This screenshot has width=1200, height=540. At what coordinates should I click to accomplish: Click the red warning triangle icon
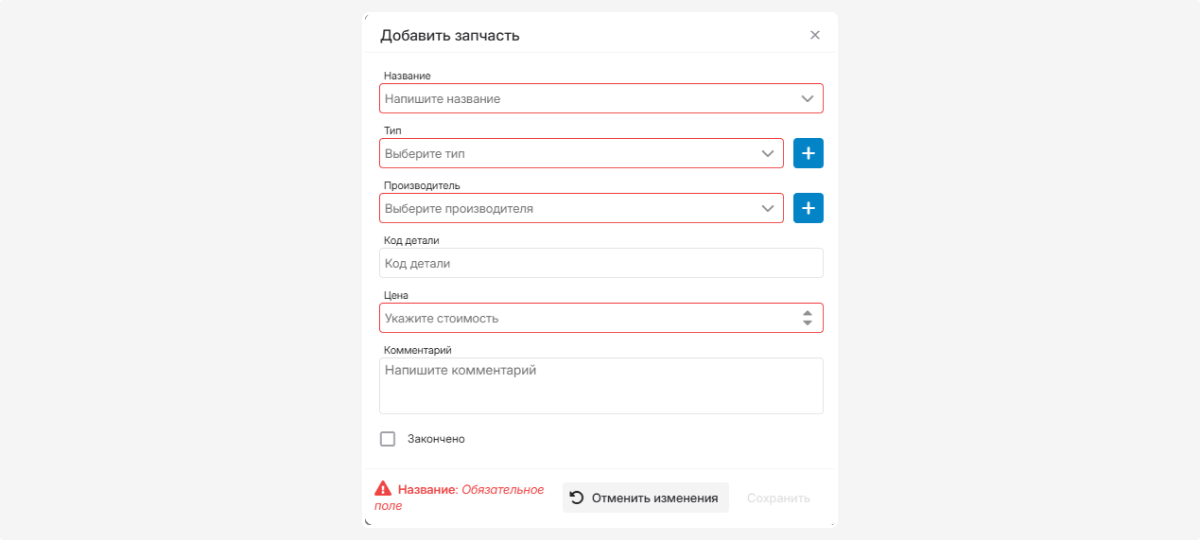383,489
